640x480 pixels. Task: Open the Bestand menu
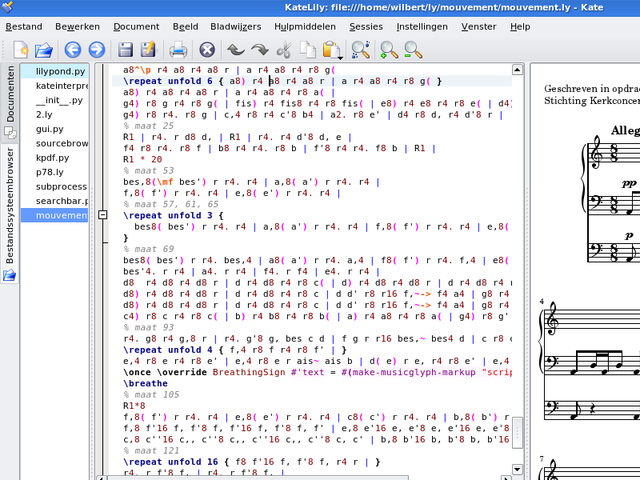click(x=24, y=27)
